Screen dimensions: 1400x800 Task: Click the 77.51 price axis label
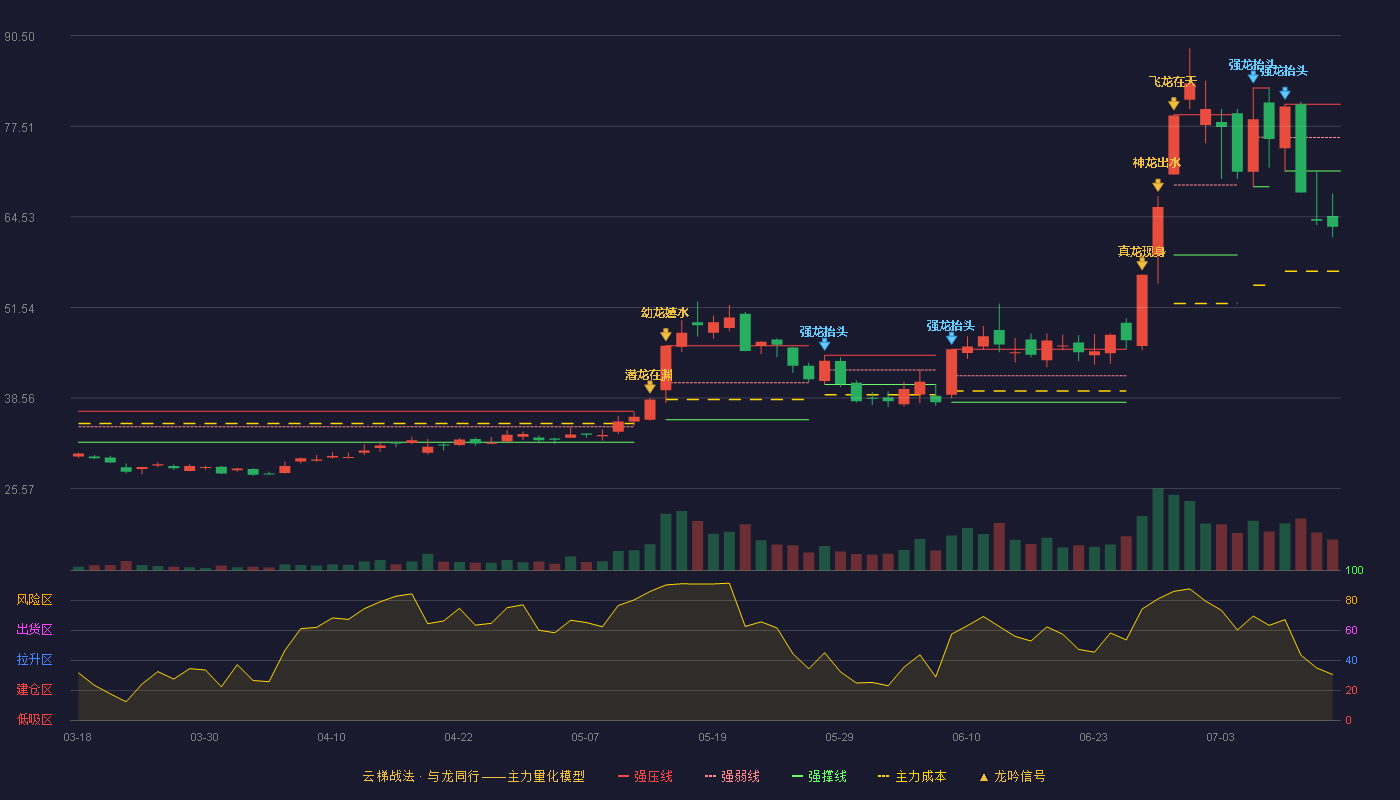tap(20, 127)
